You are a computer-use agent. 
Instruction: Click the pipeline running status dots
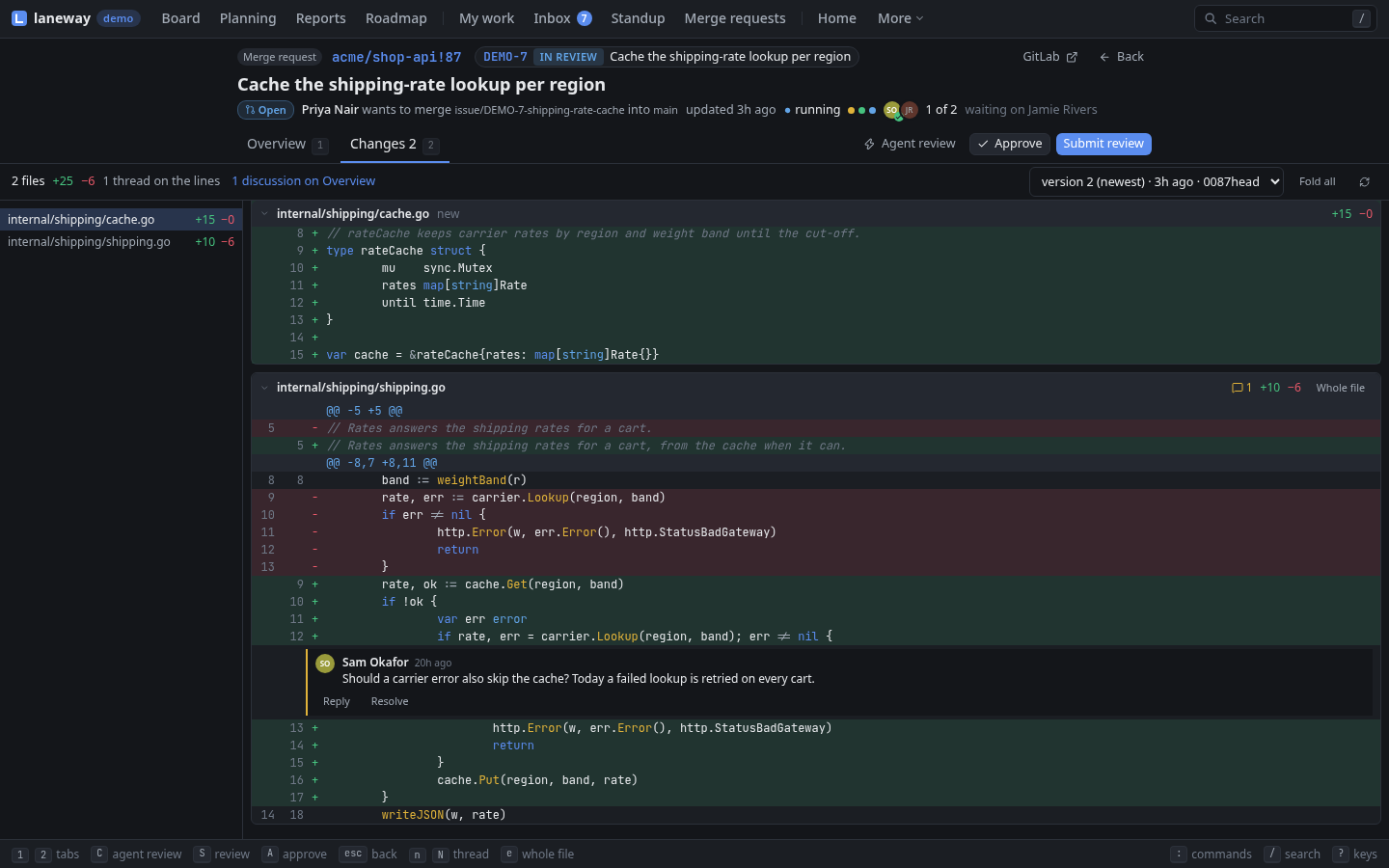(x=861, y=110)
